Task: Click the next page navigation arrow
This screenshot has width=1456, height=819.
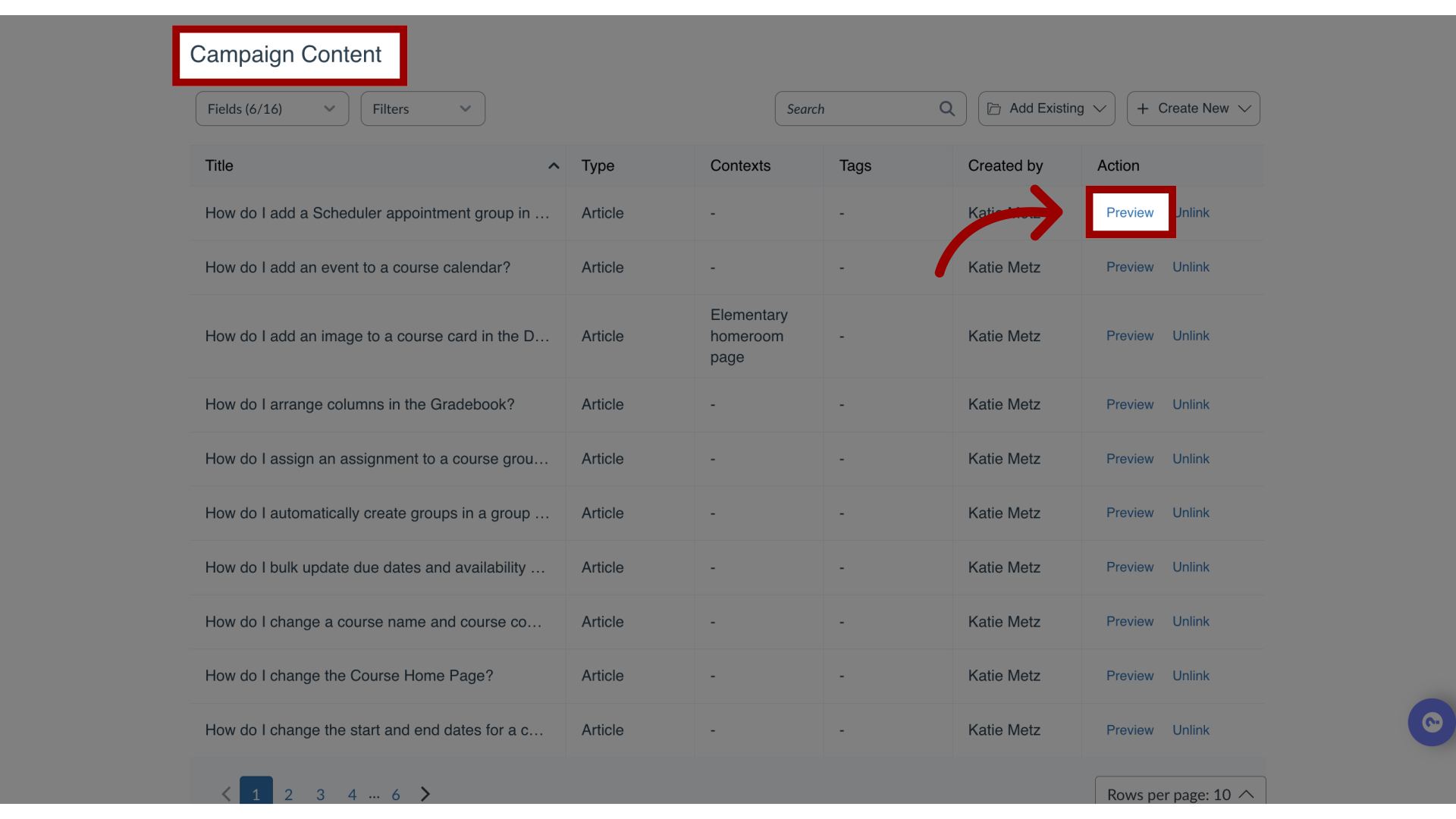Action: point(425,794)
